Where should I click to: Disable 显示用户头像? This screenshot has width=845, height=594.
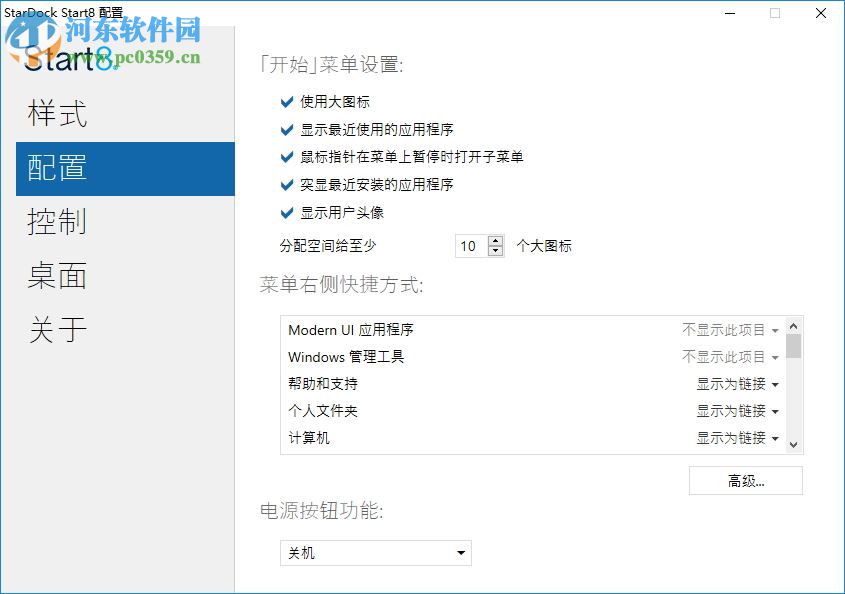[285, 212]
